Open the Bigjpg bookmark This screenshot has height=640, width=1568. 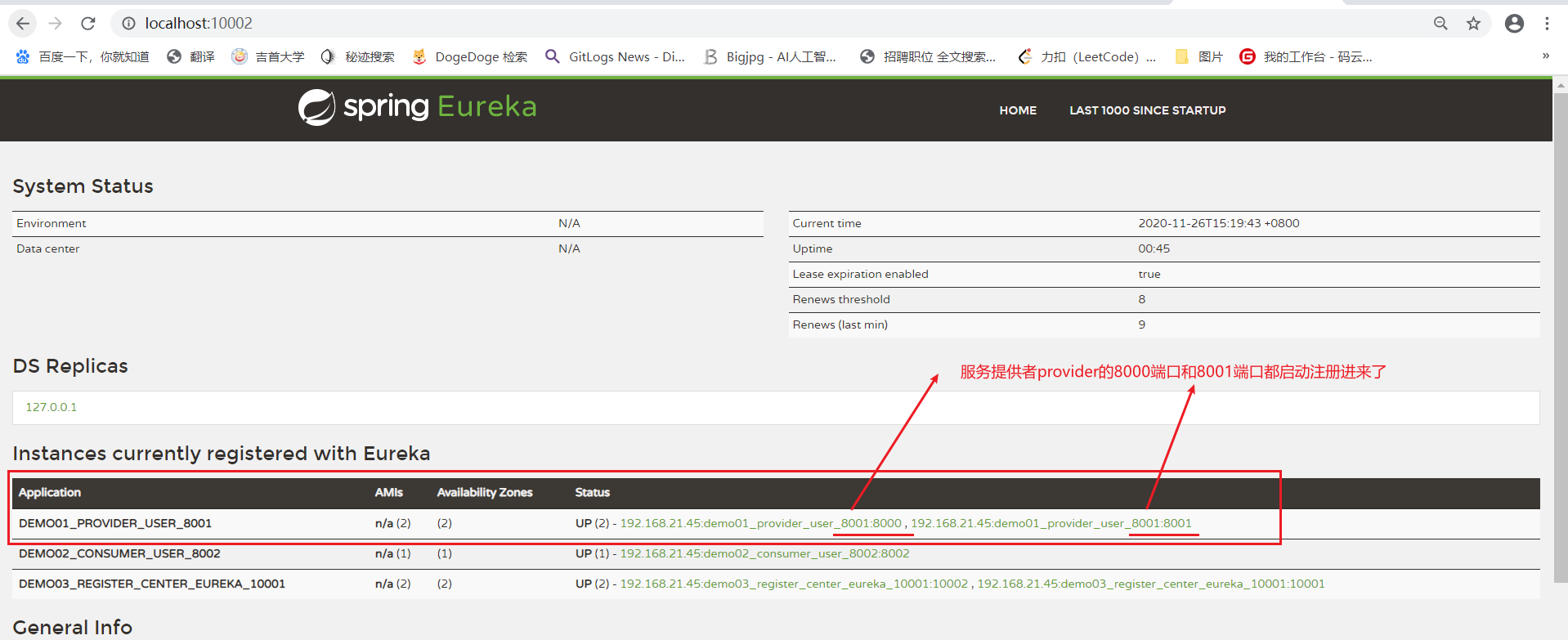pos(769,56)
